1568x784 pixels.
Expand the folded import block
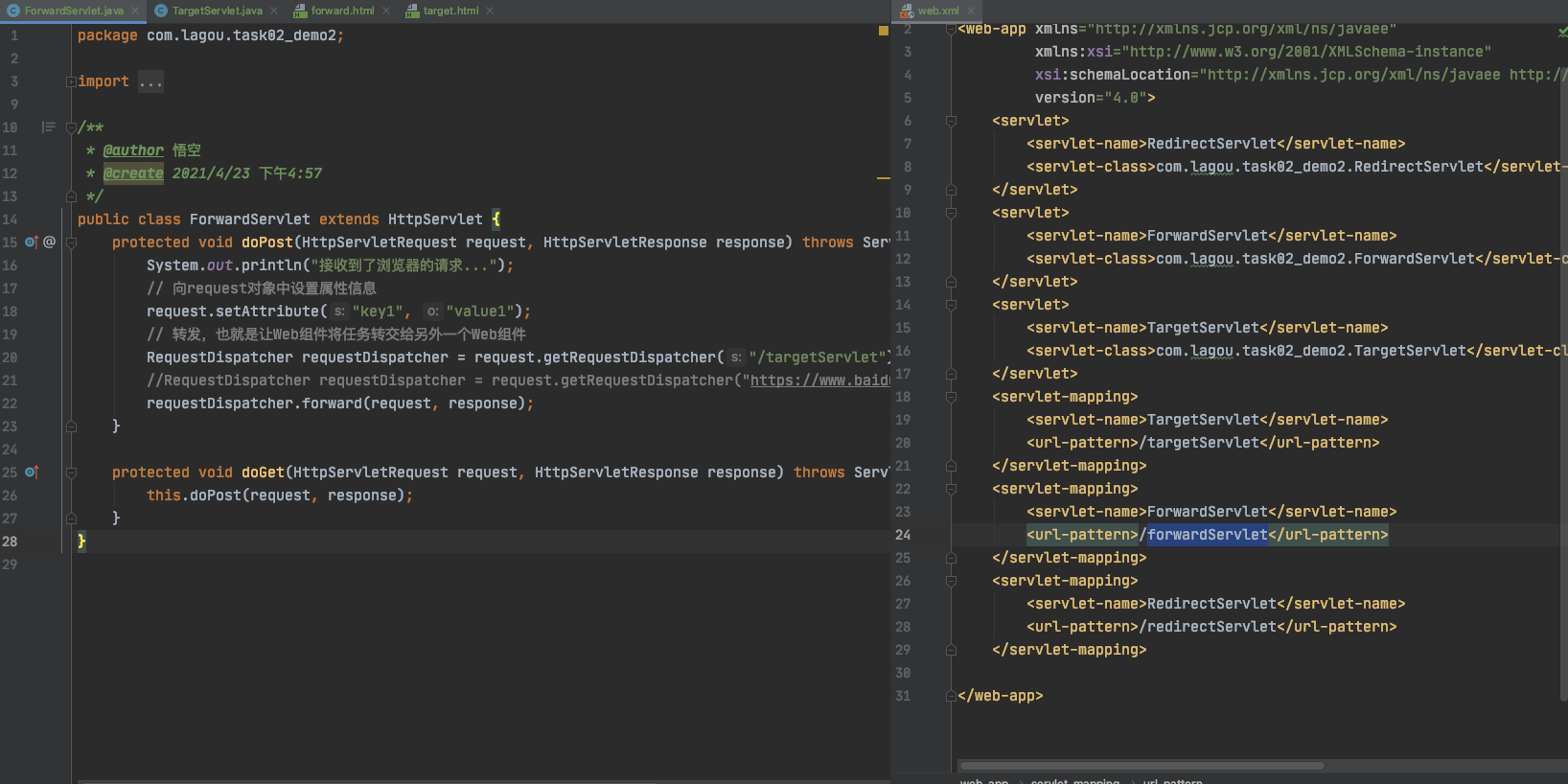tap(71, 81)
